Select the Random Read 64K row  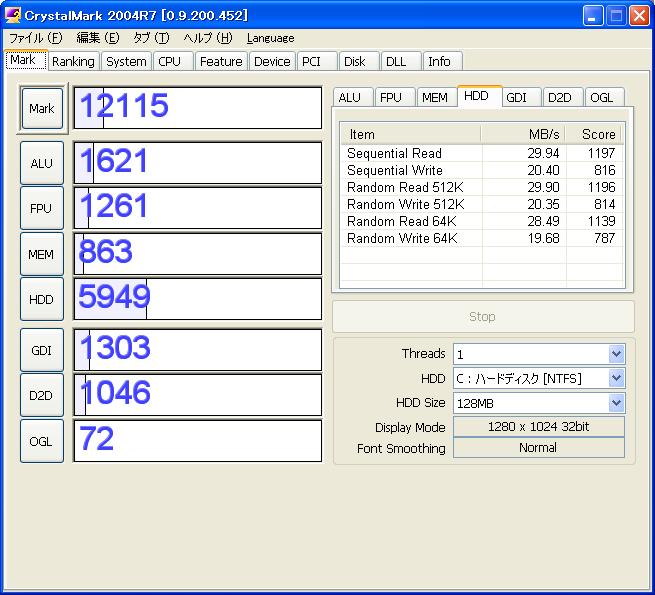tap(482, 221)
